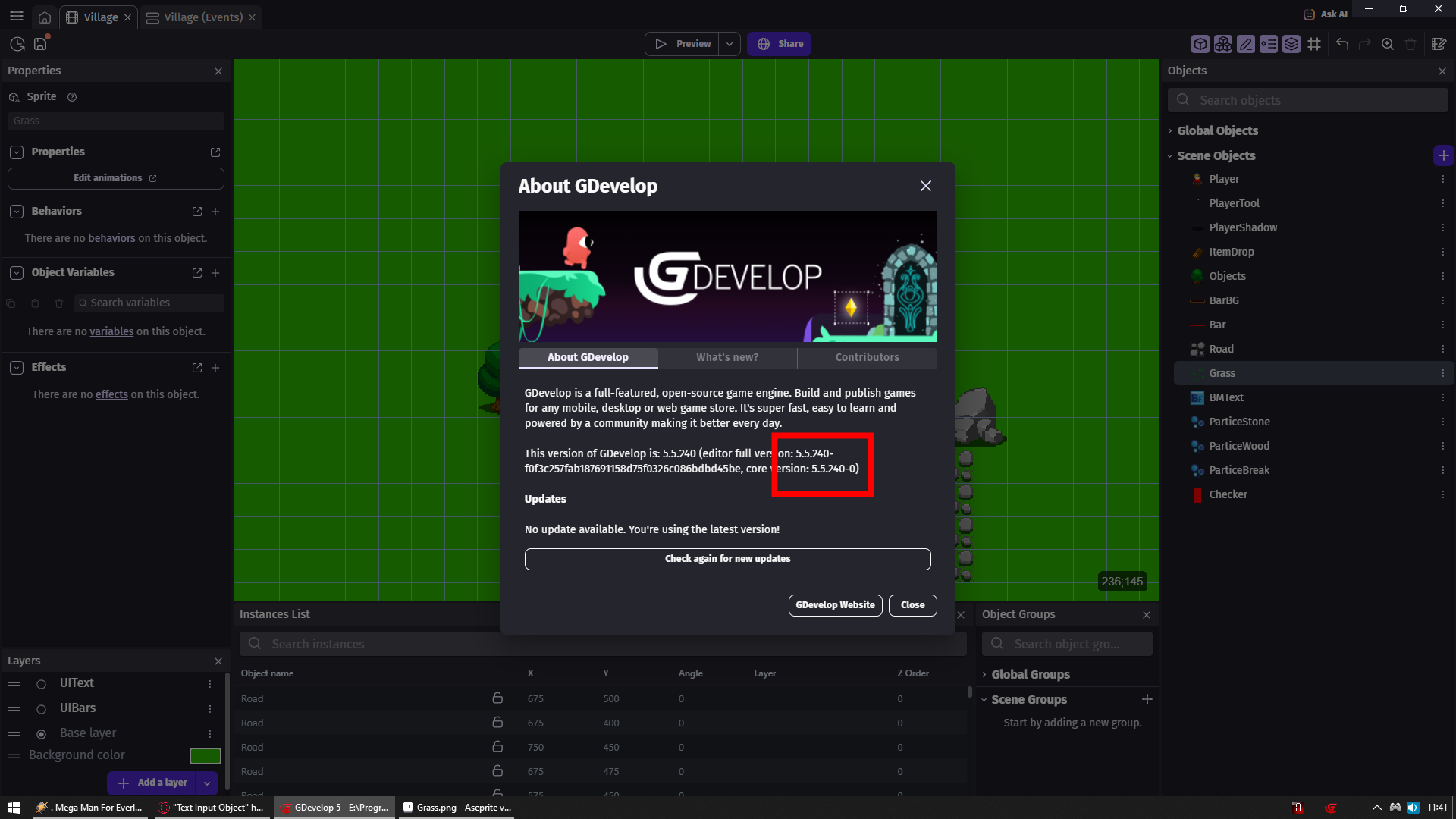Click the lock icon on the first Road instance
The width and height of the screenshot is (1456, 819).
[498, 698]
